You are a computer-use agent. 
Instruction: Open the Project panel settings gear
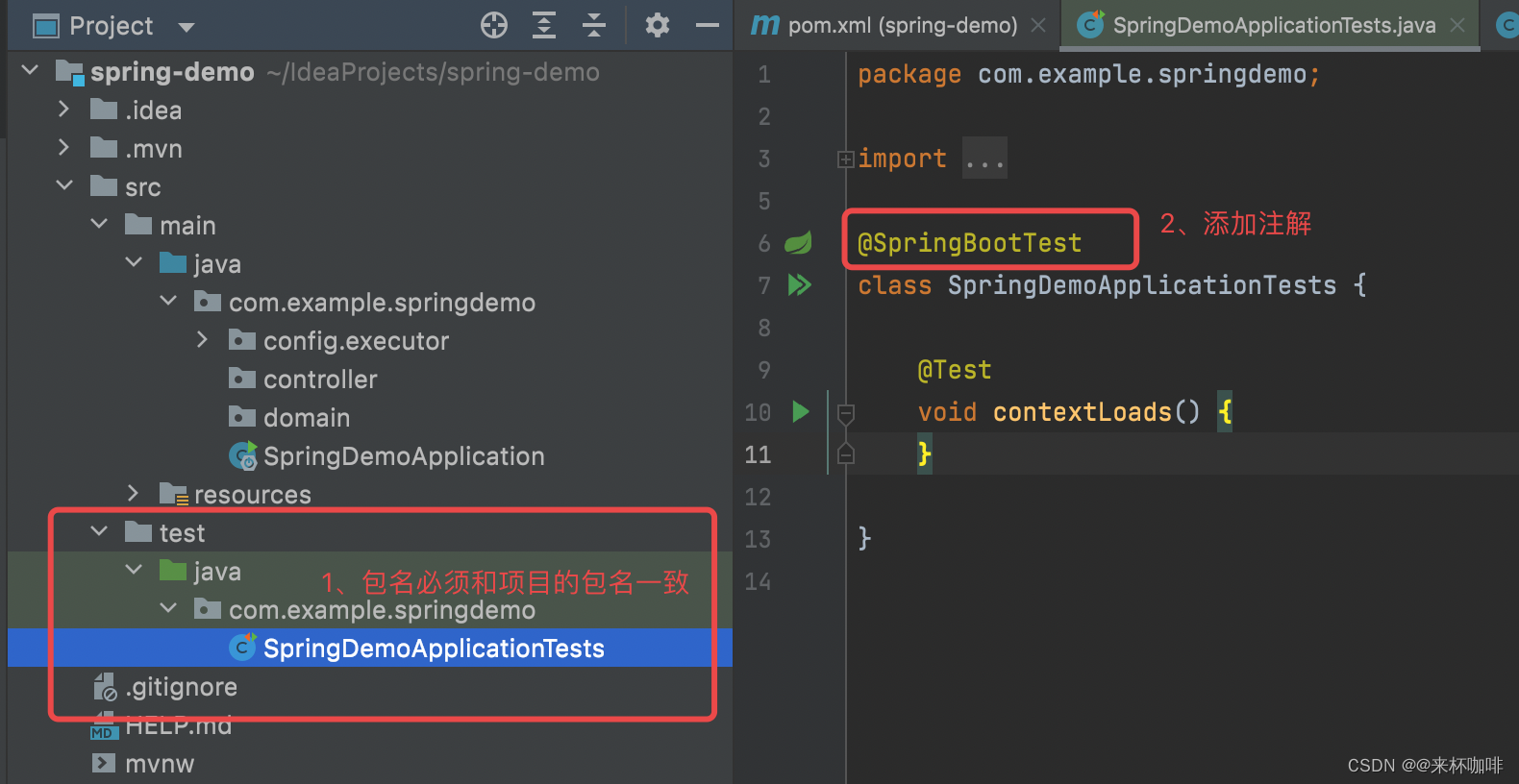pyautogui.click(x=658, y=25)
